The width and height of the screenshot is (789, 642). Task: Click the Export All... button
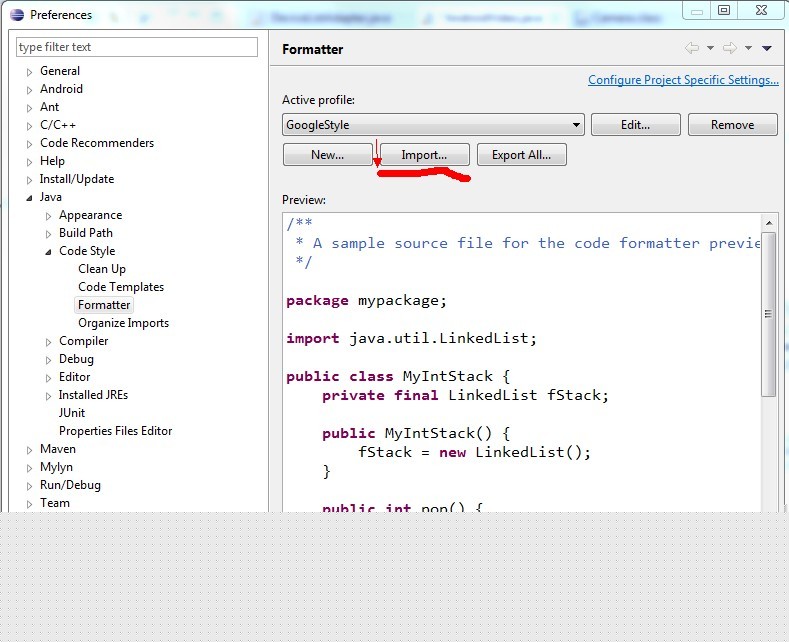tap(521, 154)
